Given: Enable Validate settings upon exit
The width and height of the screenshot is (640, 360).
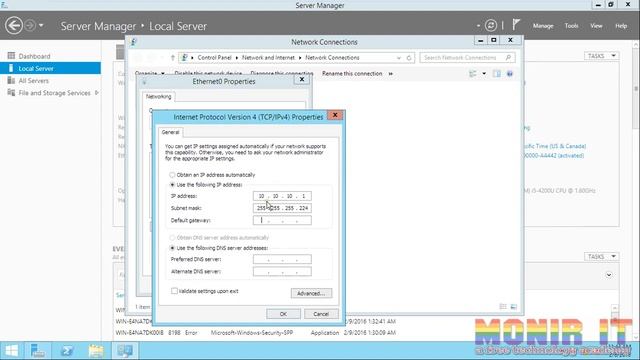Looking at the screenshot, I should pyautogui.click(x=174, y=291).
